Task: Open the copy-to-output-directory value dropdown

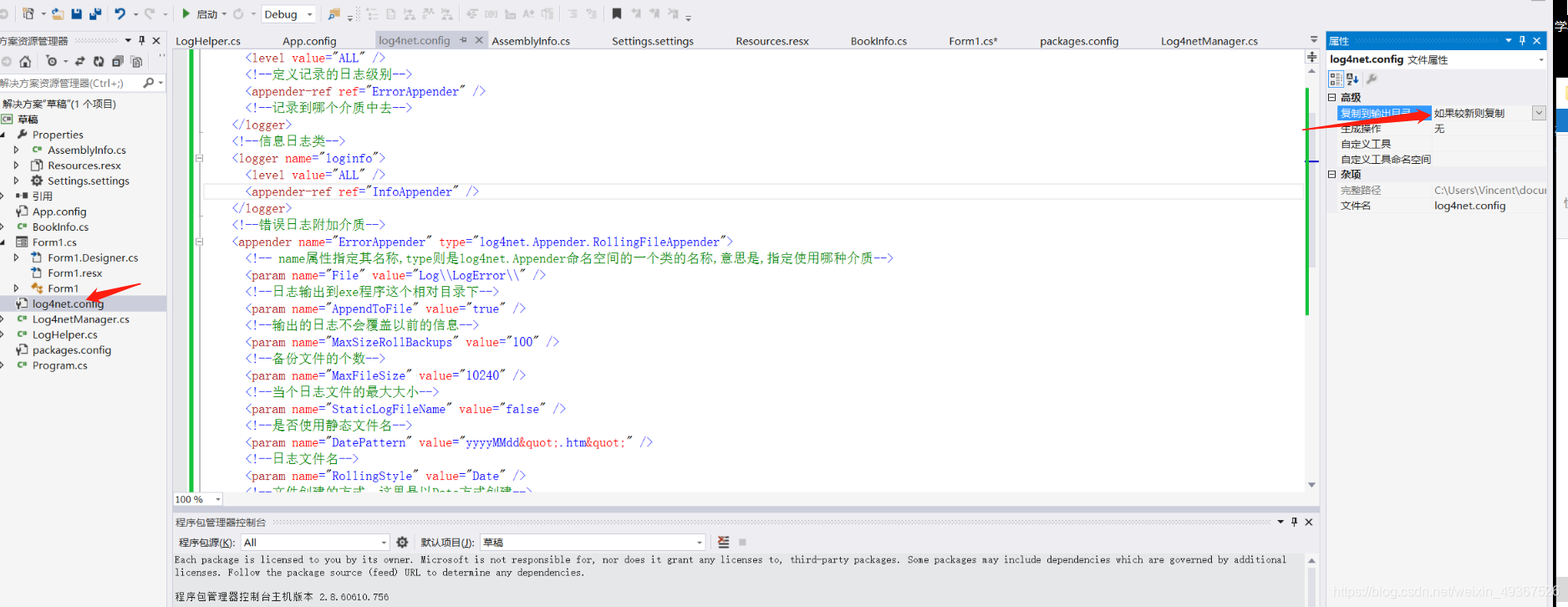Action: (x=1539, y=113)
